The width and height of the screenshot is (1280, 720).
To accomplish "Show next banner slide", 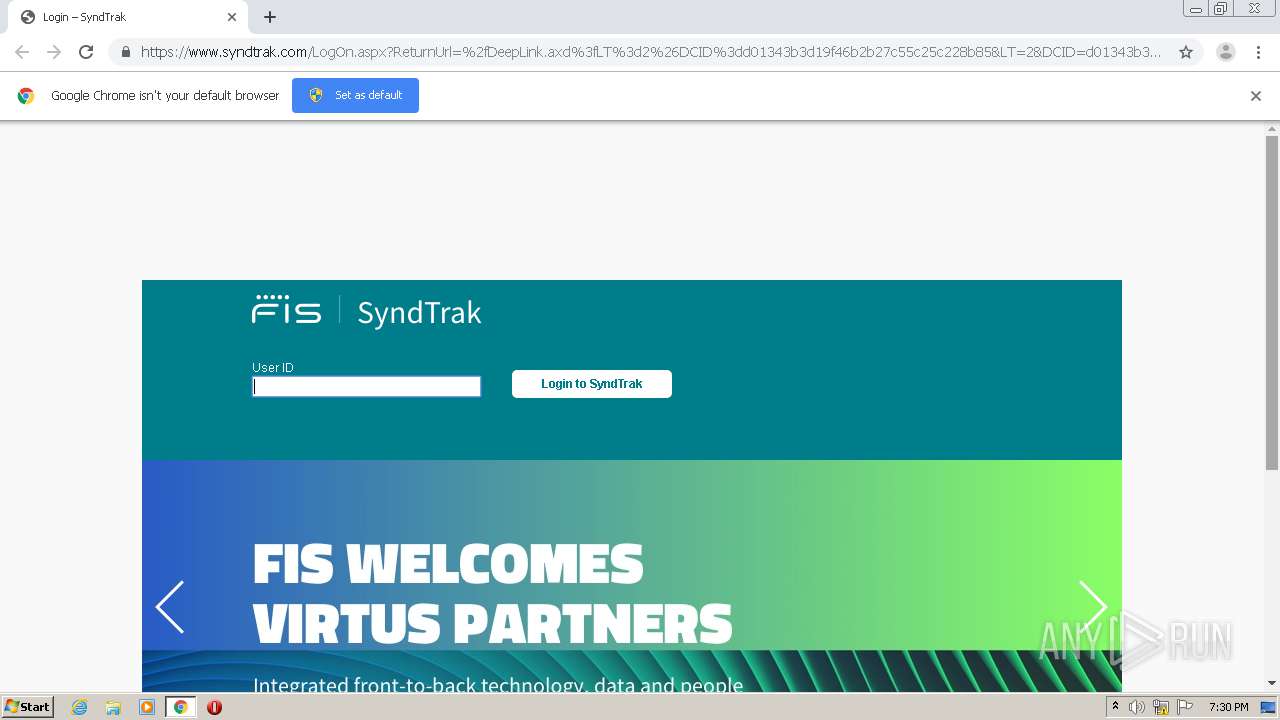I will tap(1093, 607).
